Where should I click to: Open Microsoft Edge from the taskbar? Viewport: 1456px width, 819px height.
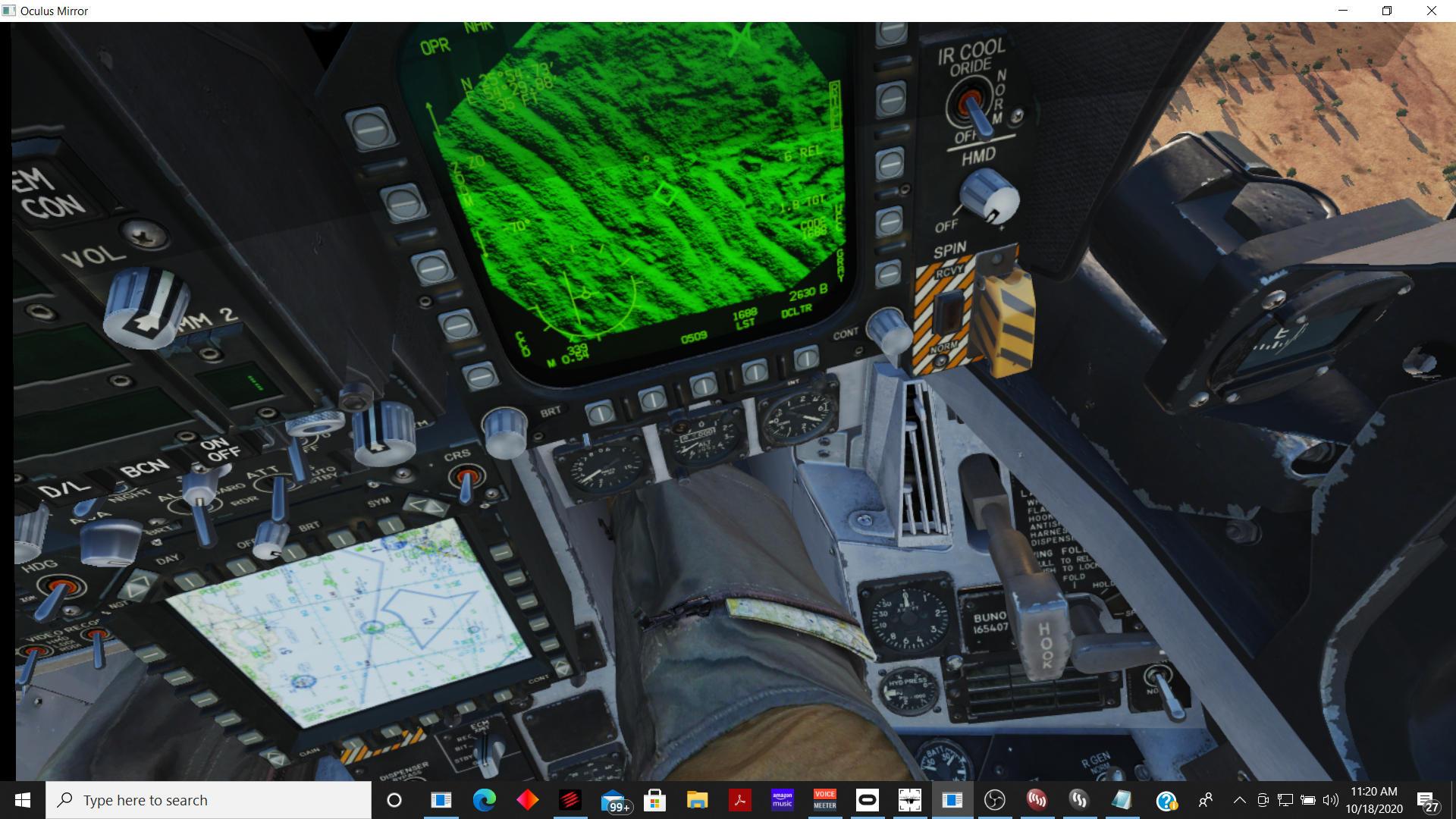click(x=484, y=800)
